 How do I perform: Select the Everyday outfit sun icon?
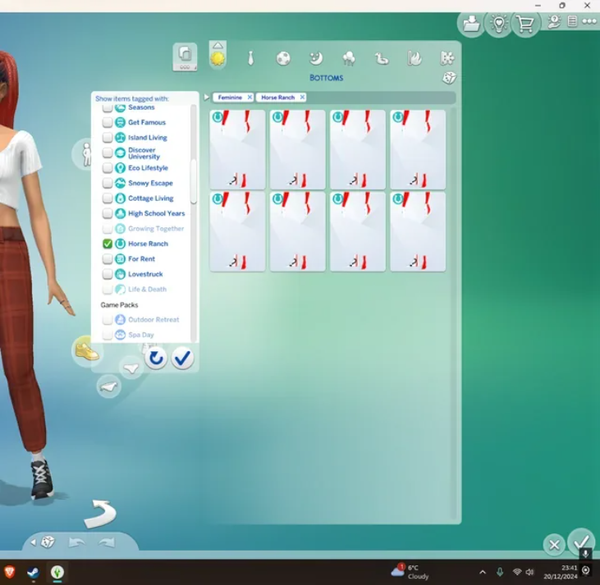click(x=218, y=59)
